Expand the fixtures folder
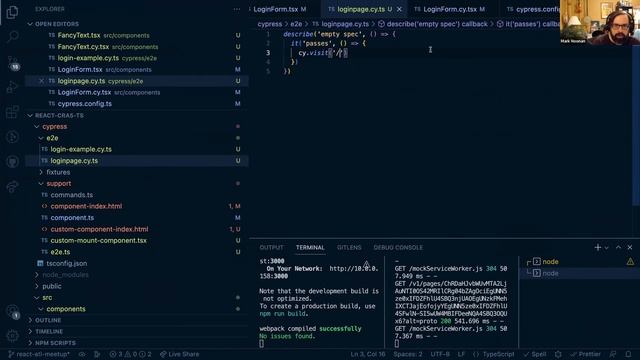The width and height of the screenshot is (640, 360). point(58,172)
